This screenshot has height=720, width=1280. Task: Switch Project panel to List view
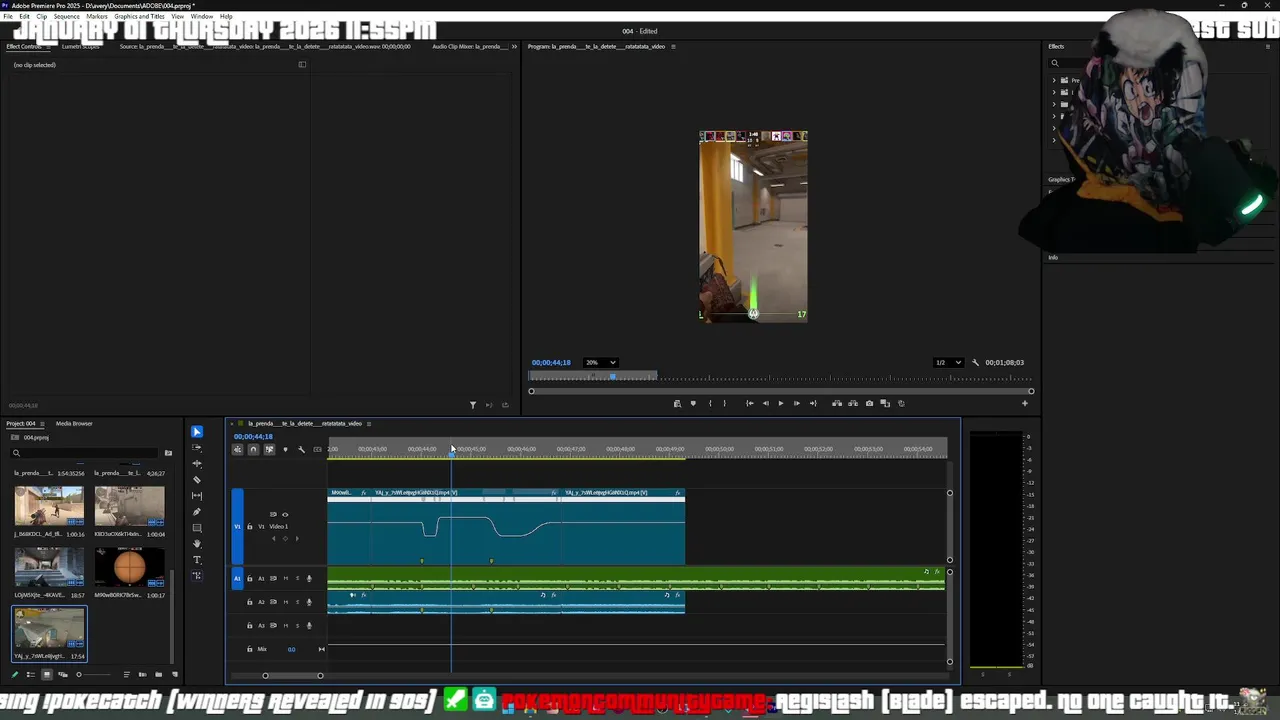tap(29, 674)
